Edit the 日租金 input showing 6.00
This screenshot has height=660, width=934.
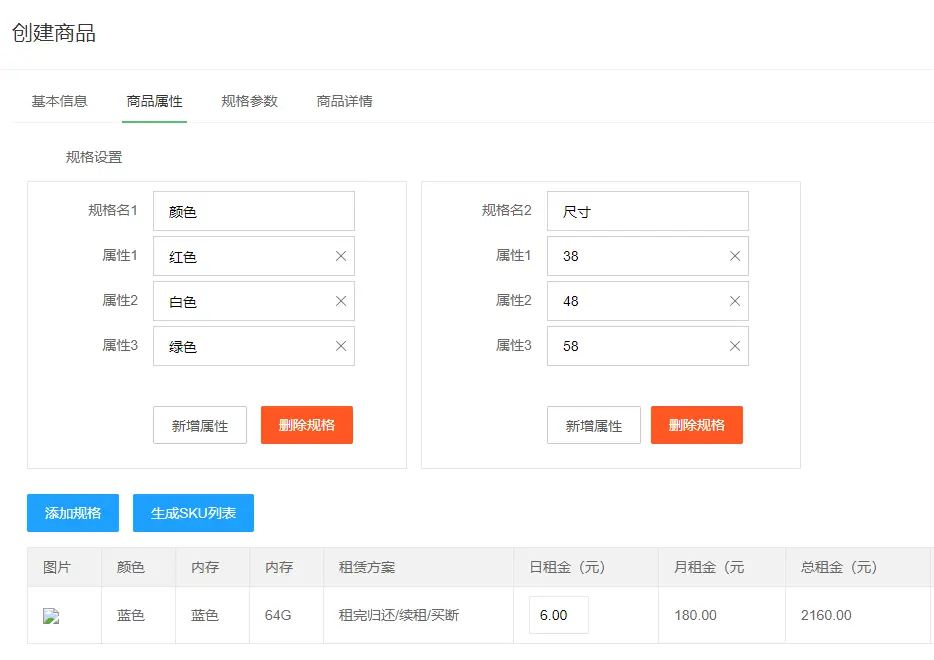tap(558, 615)
